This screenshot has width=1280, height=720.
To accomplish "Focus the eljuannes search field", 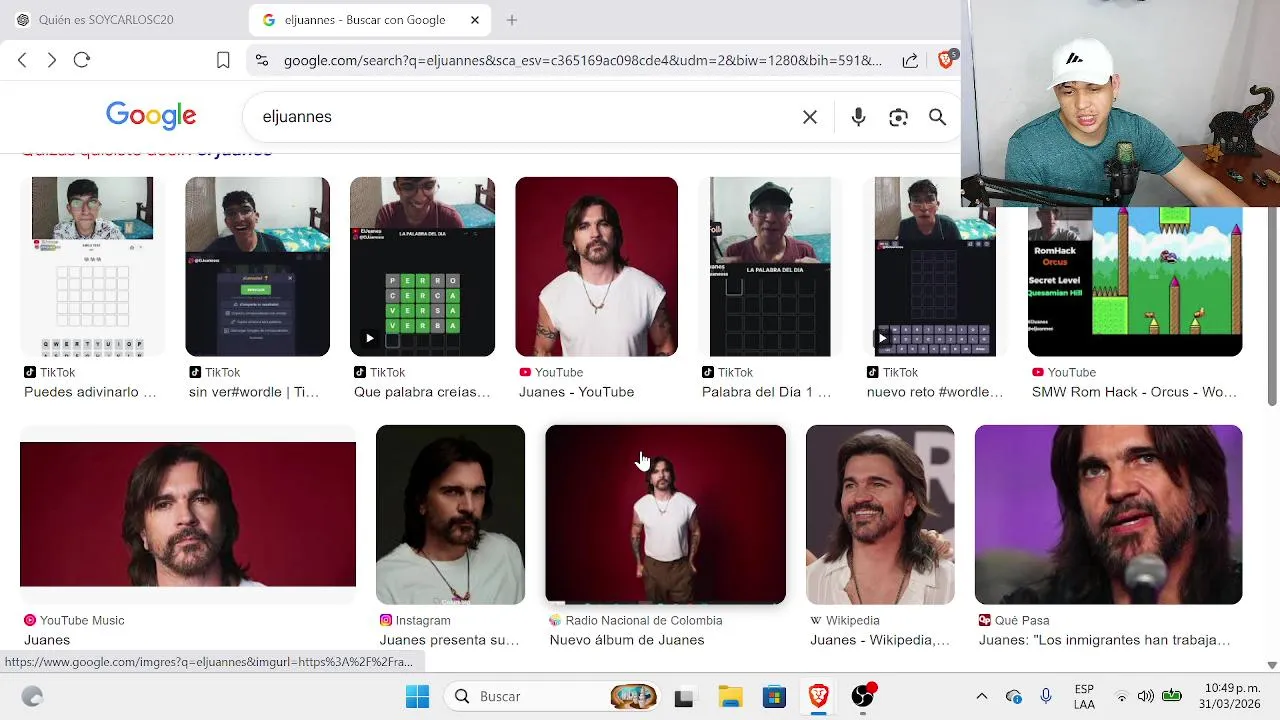I will click(x=525, y=117).
